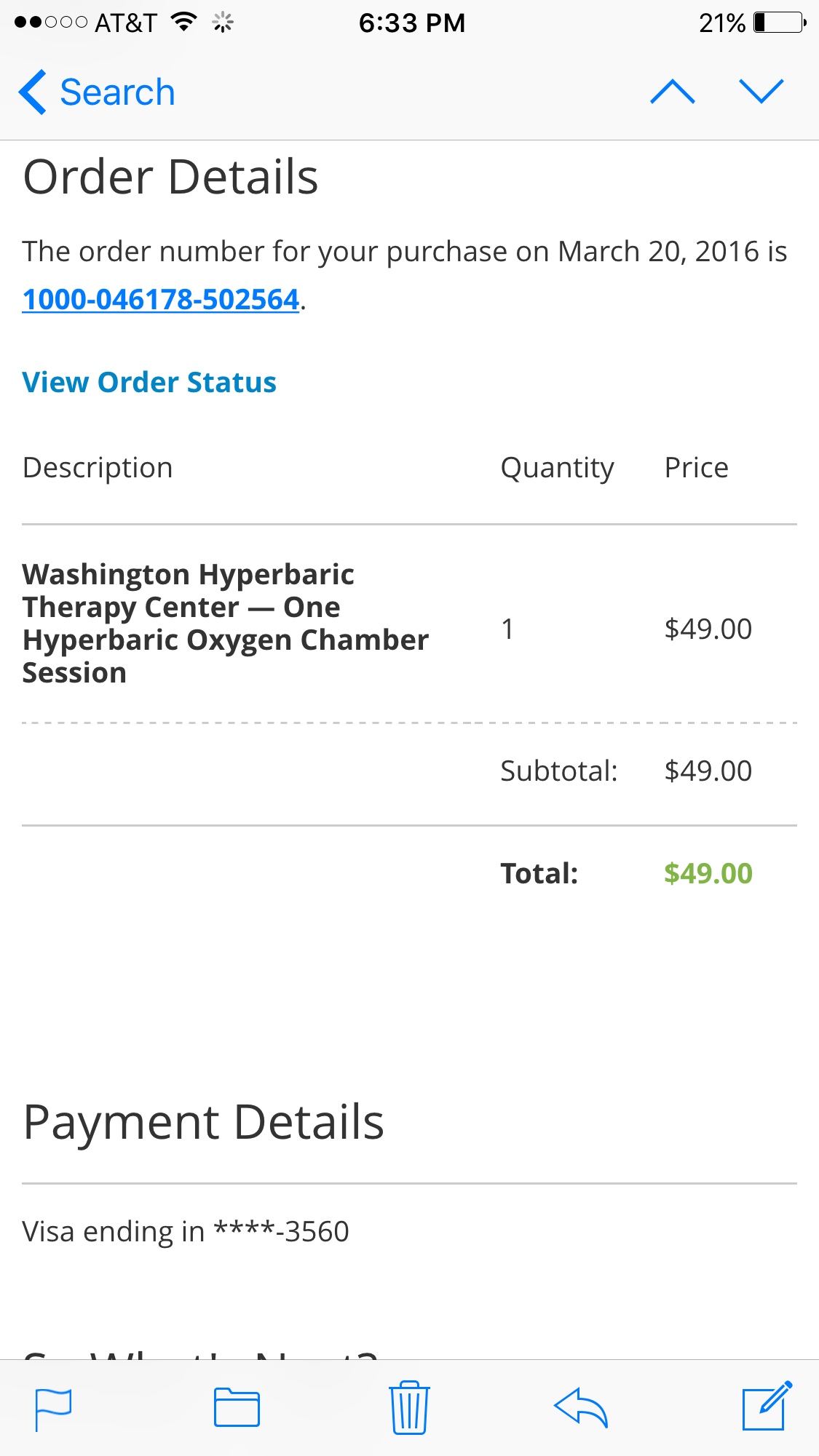This screenshot has height=1456, width=819.
Task: Tap the Subtotal amount $49.00
Action: 708,771
